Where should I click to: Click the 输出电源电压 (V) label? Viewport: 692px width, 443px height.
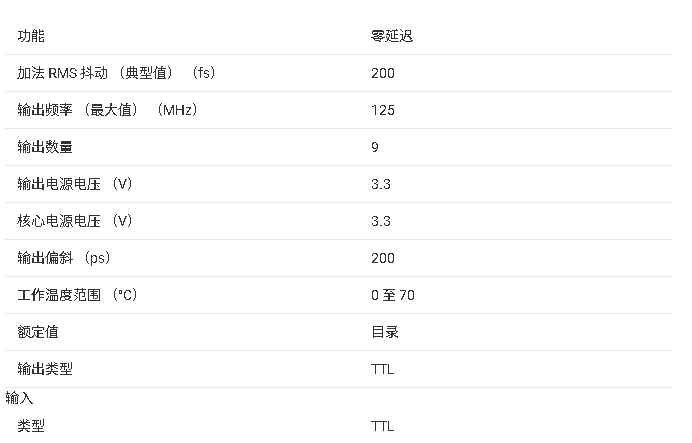[x=75, y=184]
